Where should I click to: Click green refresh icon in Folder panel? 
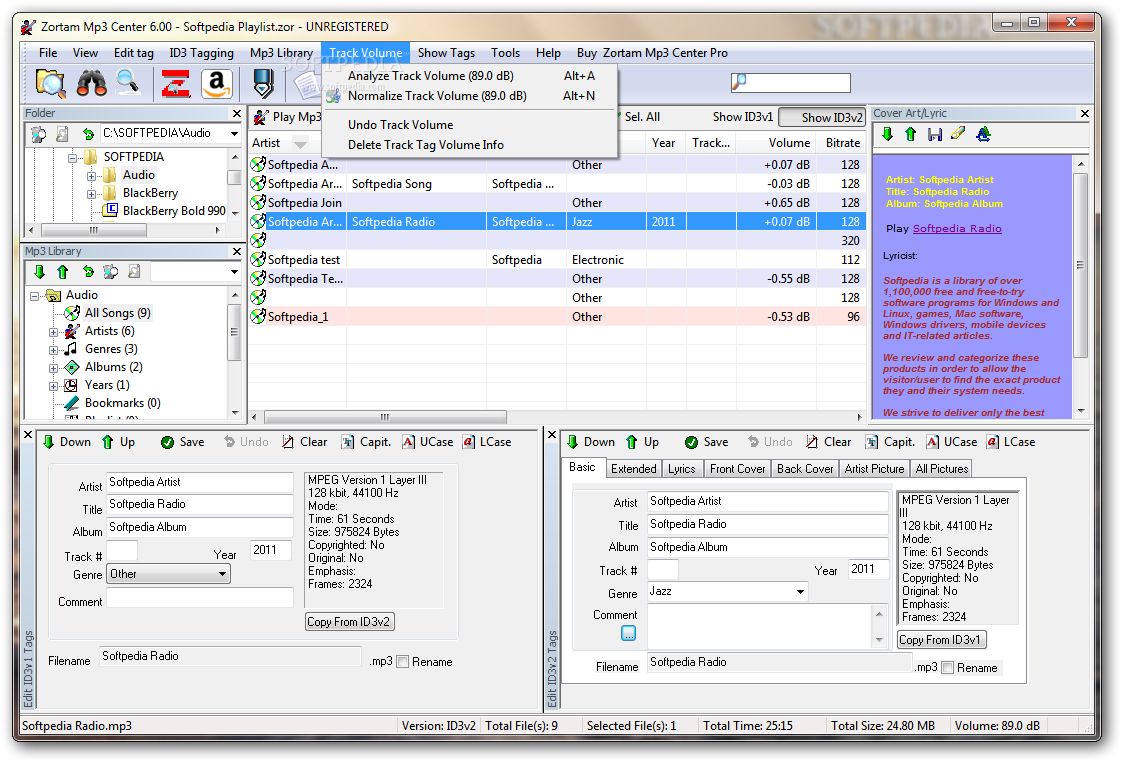[x=87, y=134]
